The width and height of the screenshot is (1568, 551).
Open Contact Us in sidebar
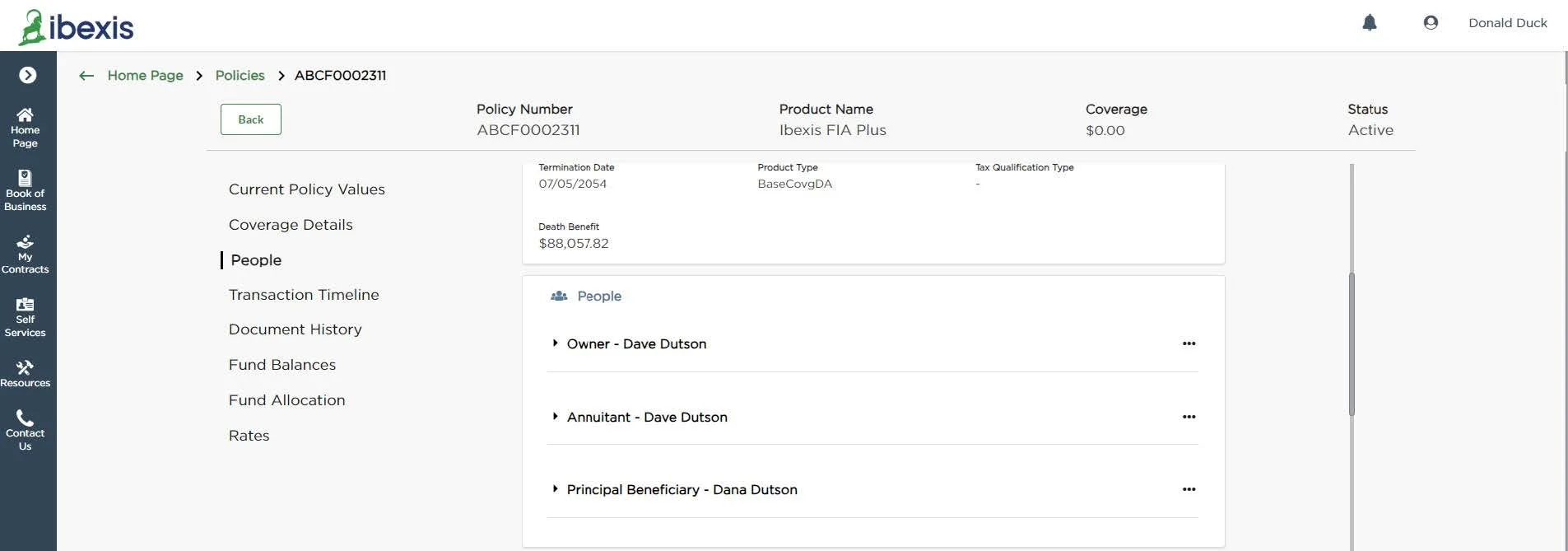tap(26, 431)
